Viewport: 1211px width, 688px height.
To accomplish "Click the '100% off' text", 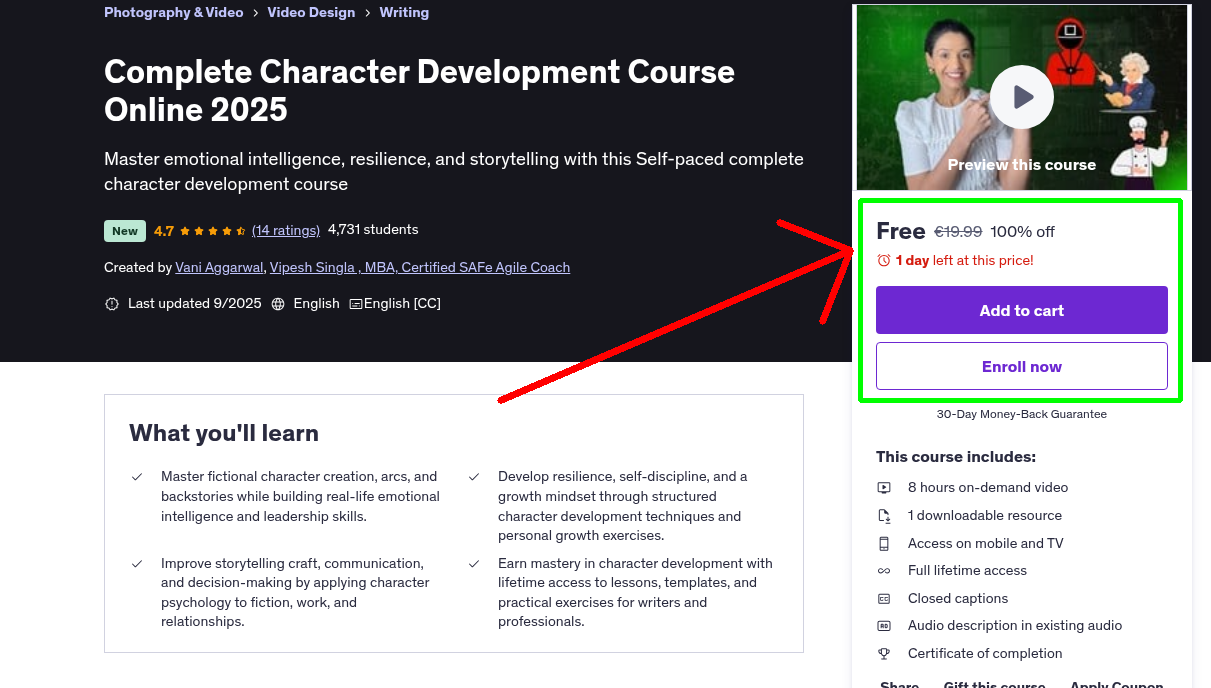I will click(x=1023, y=232).
